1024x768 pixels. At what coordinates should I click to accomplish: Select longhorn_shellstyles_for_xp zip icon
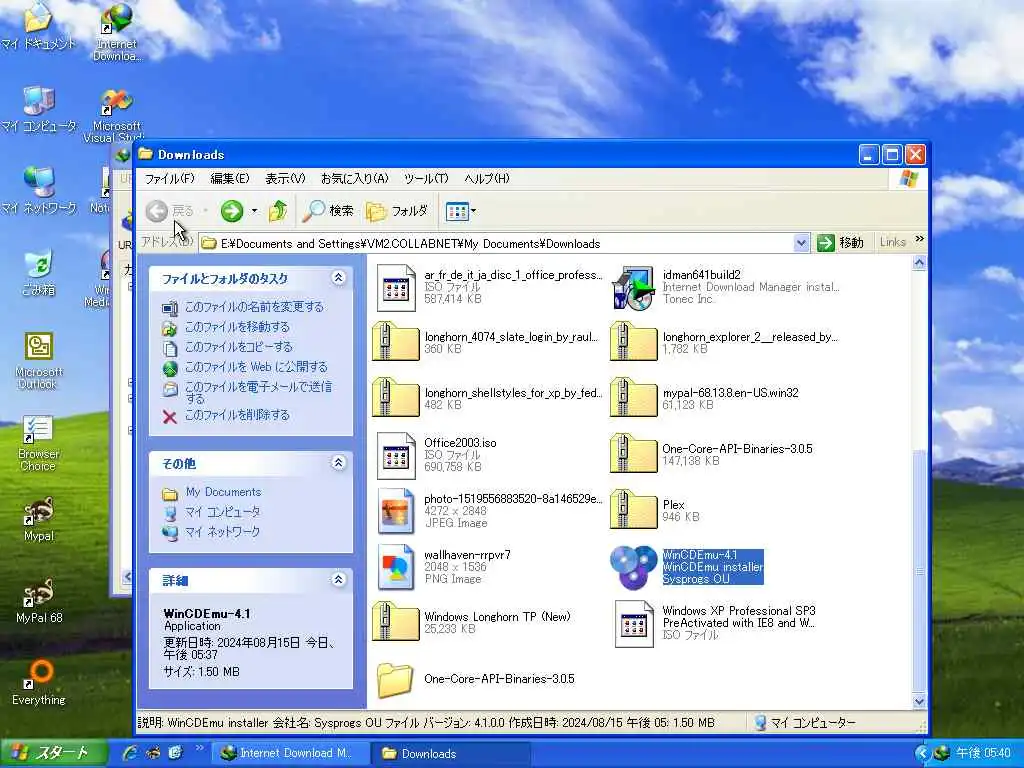click(395, 397)
